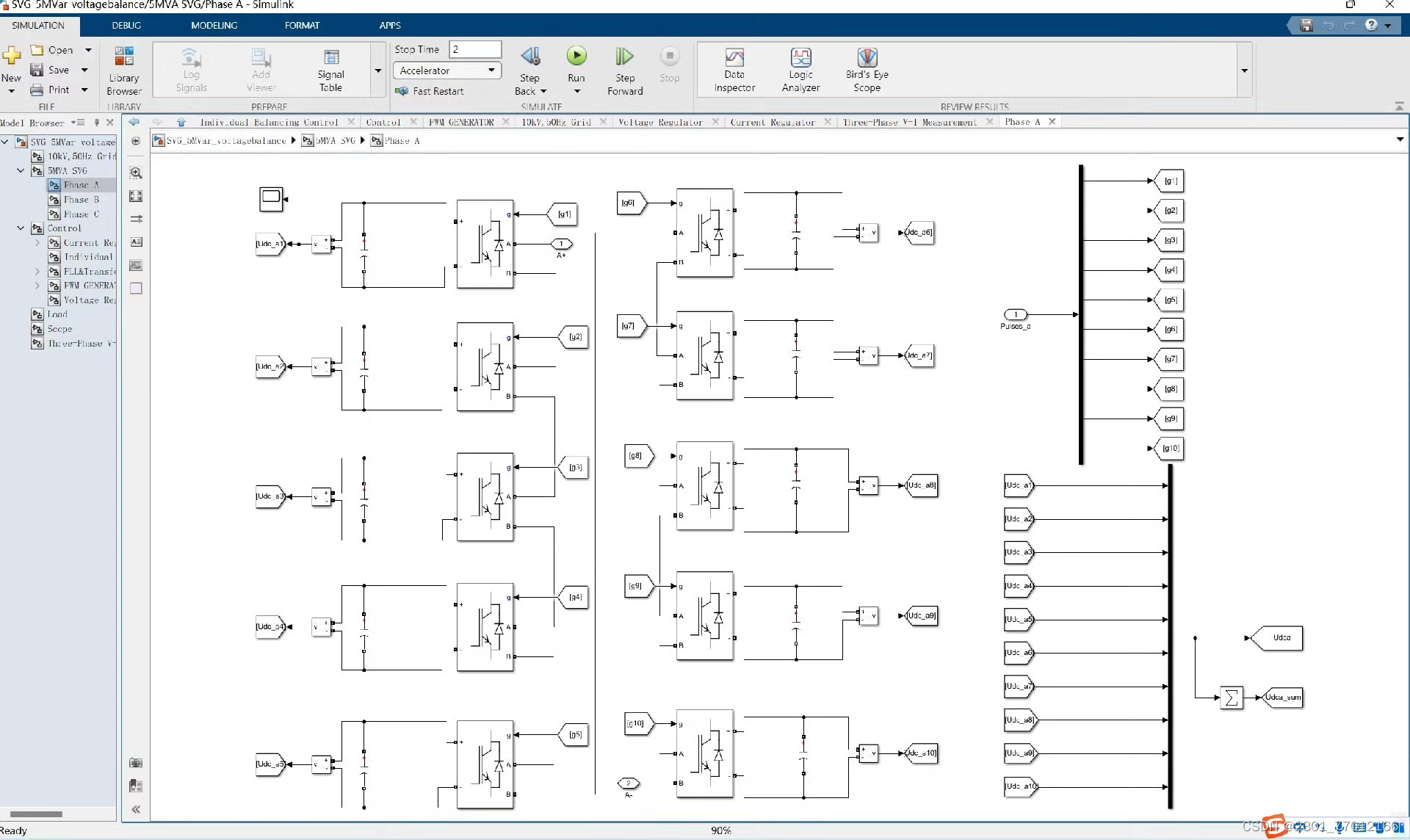
Task: Expand the PLL&Transfer tree node
Action: click(x=37, y=272)
